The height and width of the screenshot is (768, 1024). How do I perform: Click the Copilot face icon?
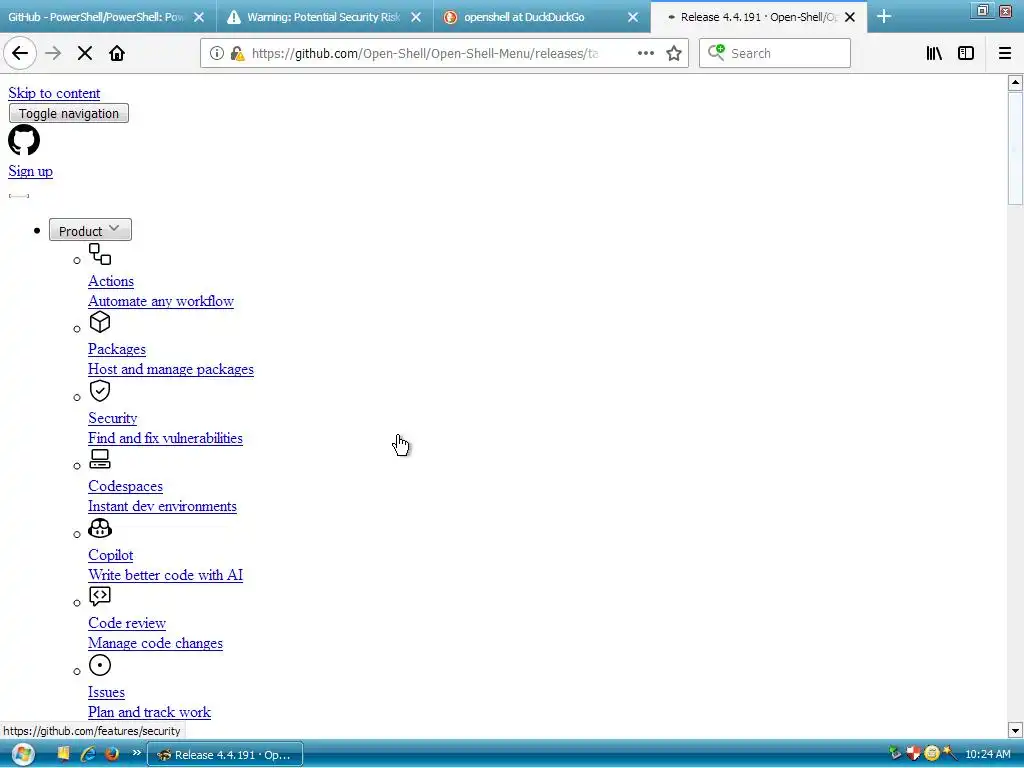[100, 528]
